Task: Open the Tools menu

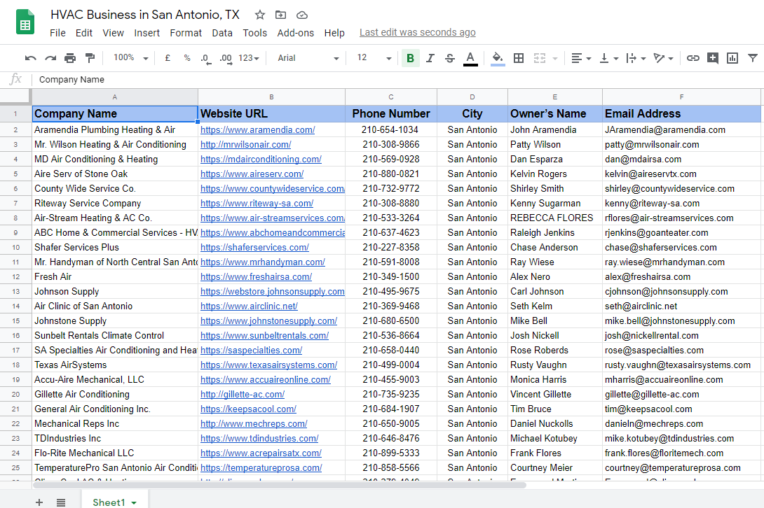Action: [x=255, y=33]
